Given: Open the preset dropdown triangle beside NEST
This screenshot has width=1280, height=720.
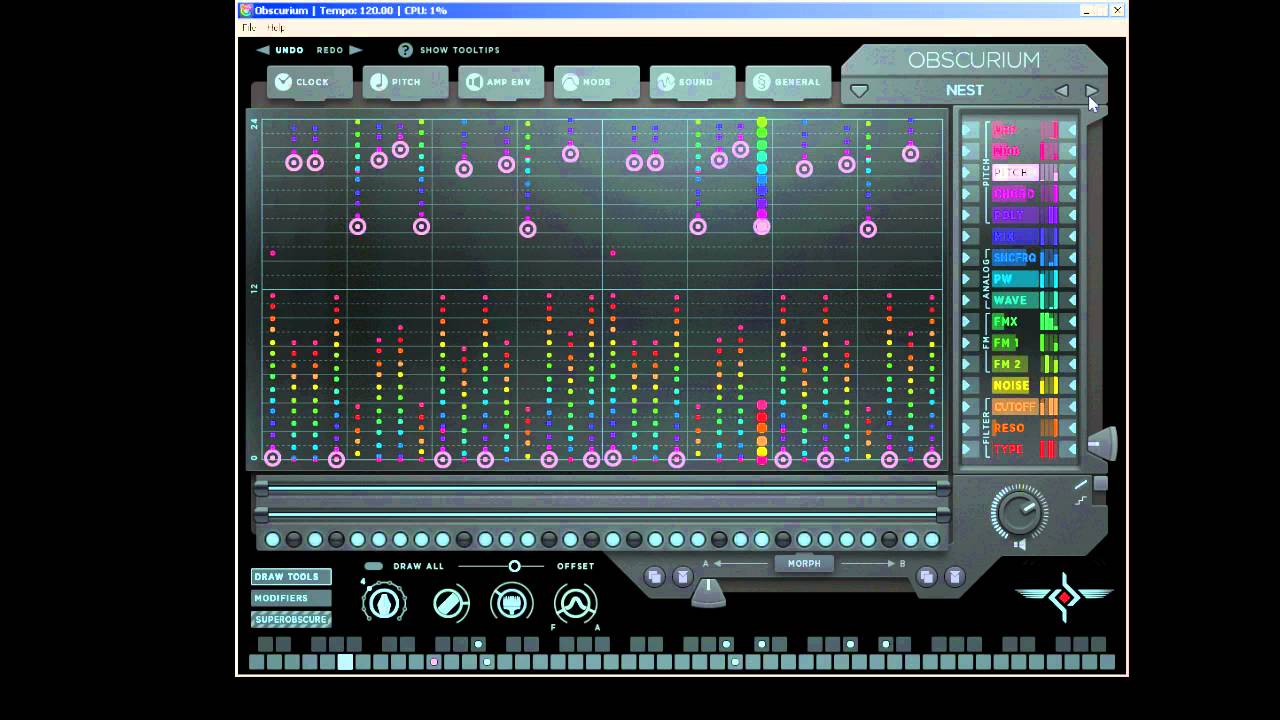Looking at the screenshot, I should pyautogui.click(x=859, y=91).
